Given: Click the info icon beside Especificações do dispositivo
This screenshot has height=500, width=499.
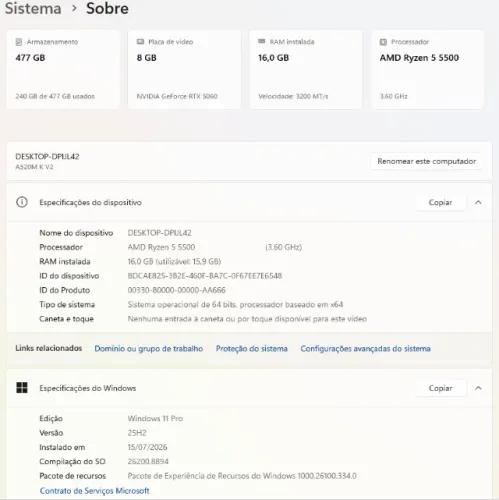Looking at the screenshot, I should (22, 202).
